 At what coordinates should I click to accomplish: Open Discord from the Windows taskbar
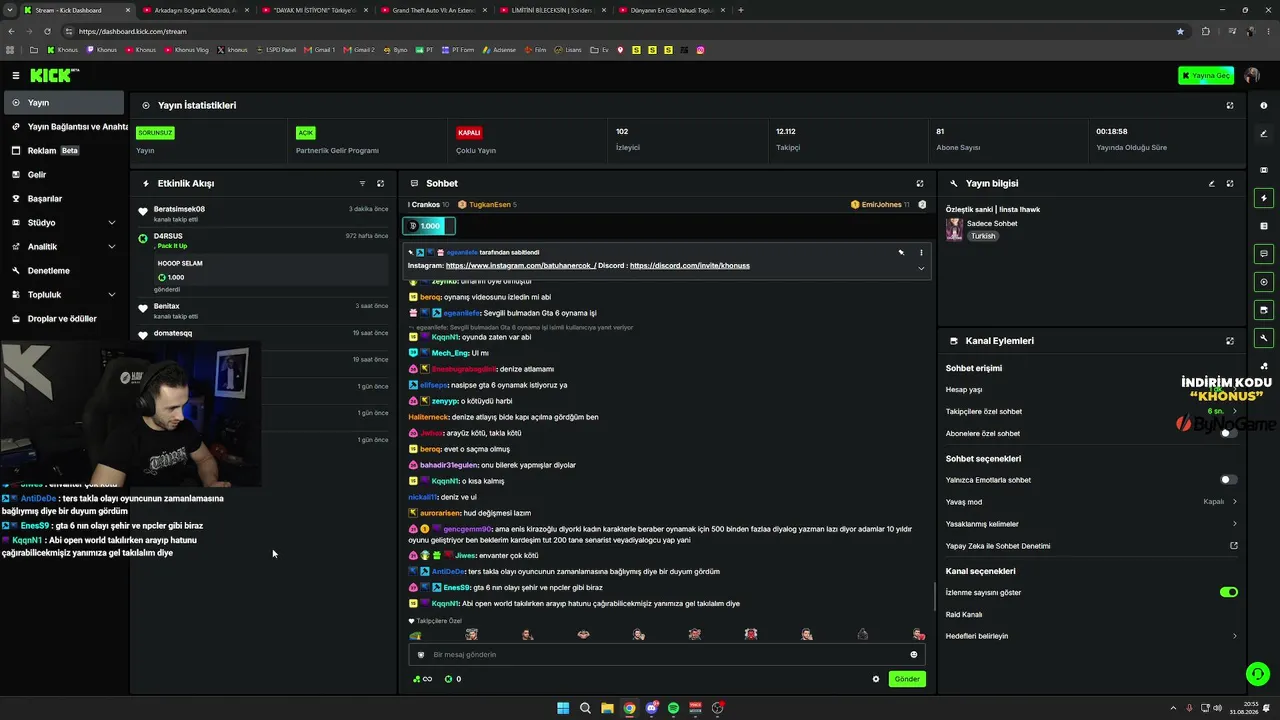click(x=651, y=708)
